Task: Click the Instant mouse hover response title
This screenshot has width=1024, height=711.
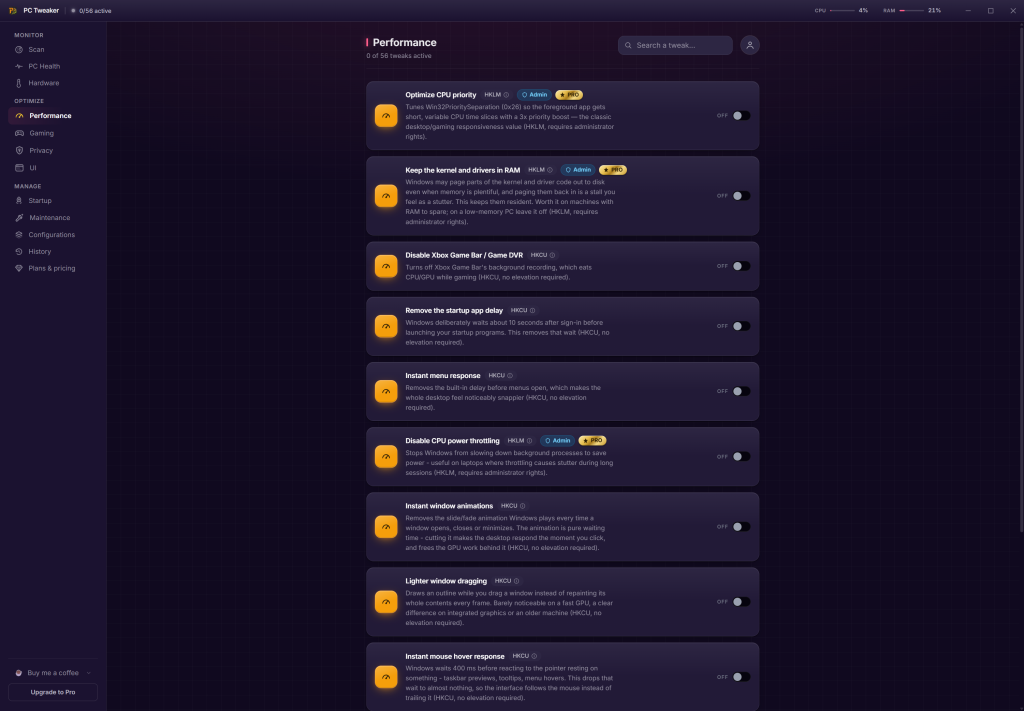Action: (455, 657)
